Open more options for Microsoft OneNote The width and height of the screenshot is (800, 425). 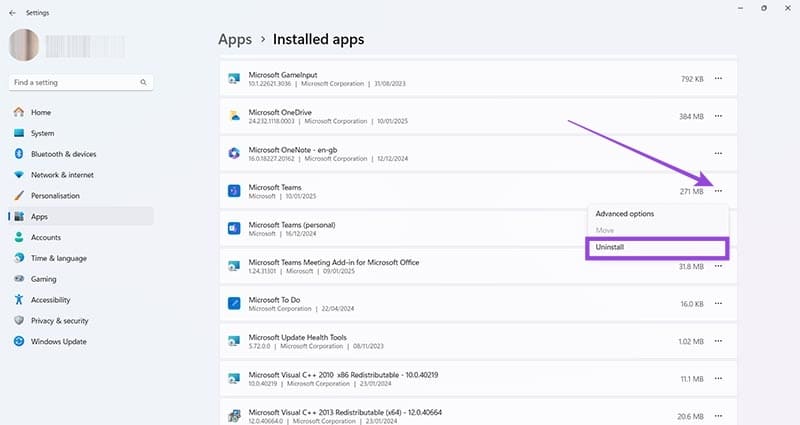(x=718, y=153)
